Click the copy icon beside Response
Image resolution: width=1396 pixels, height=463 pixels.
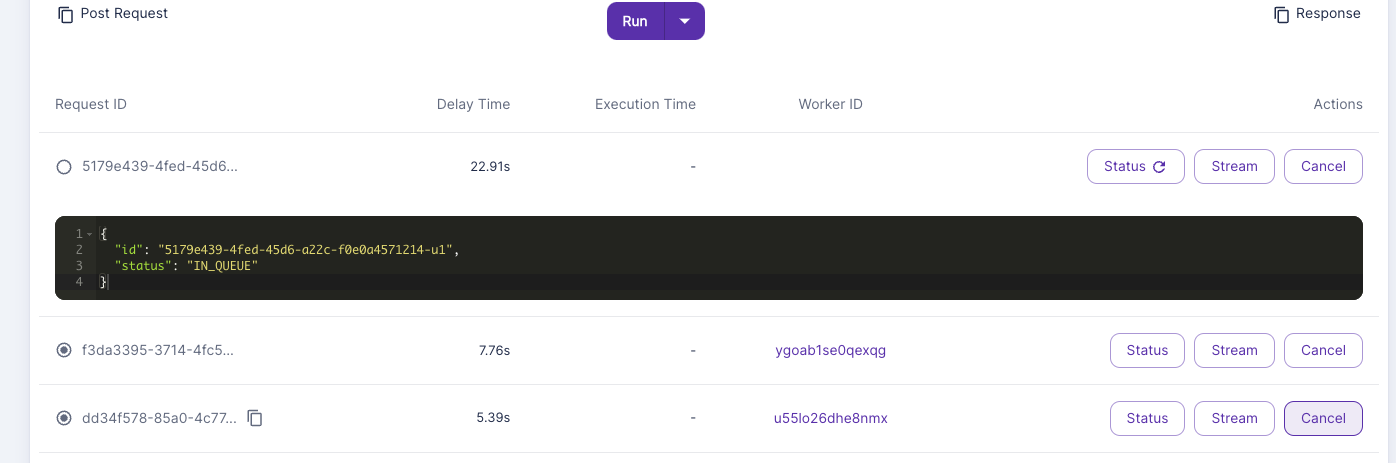1281,14
